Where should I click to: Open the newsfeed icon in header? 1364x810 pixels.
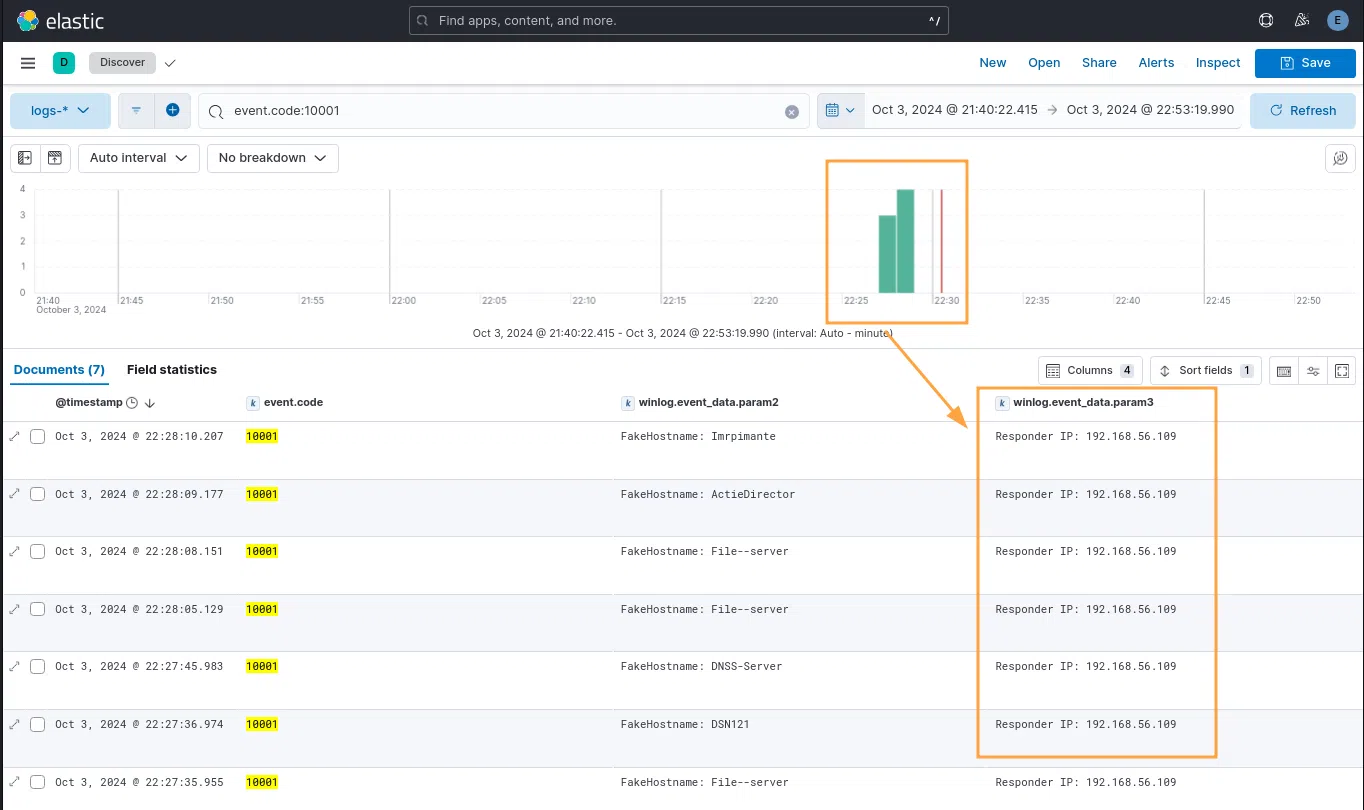pos(1301,20)
